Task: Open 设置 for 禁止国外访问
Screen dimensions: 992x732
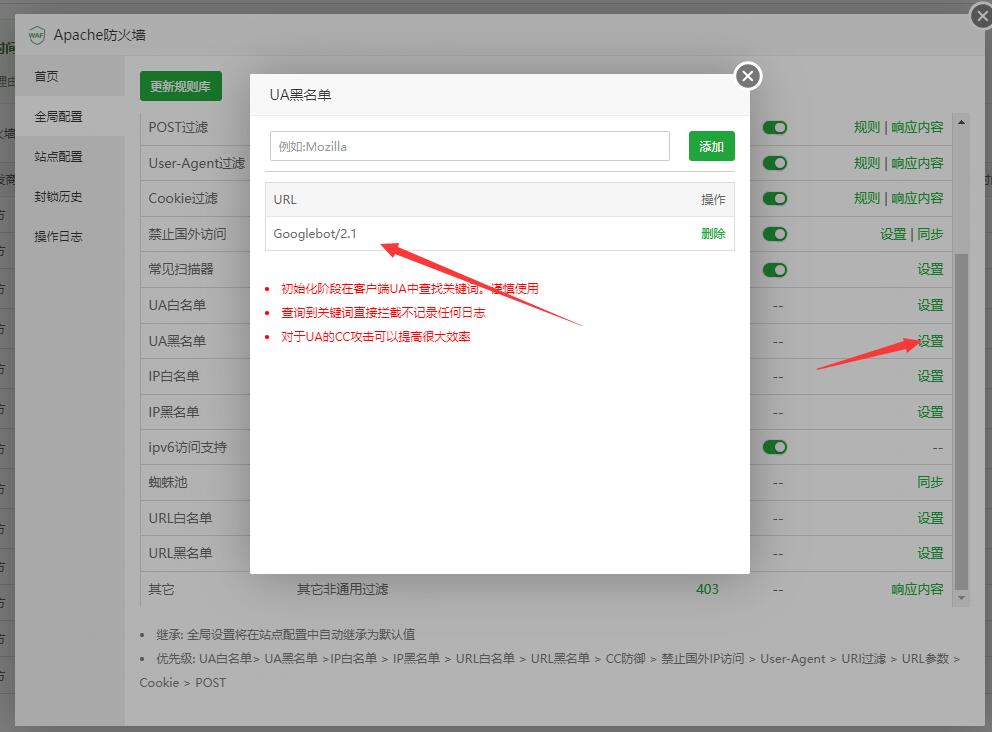Action: click(893, 234)
